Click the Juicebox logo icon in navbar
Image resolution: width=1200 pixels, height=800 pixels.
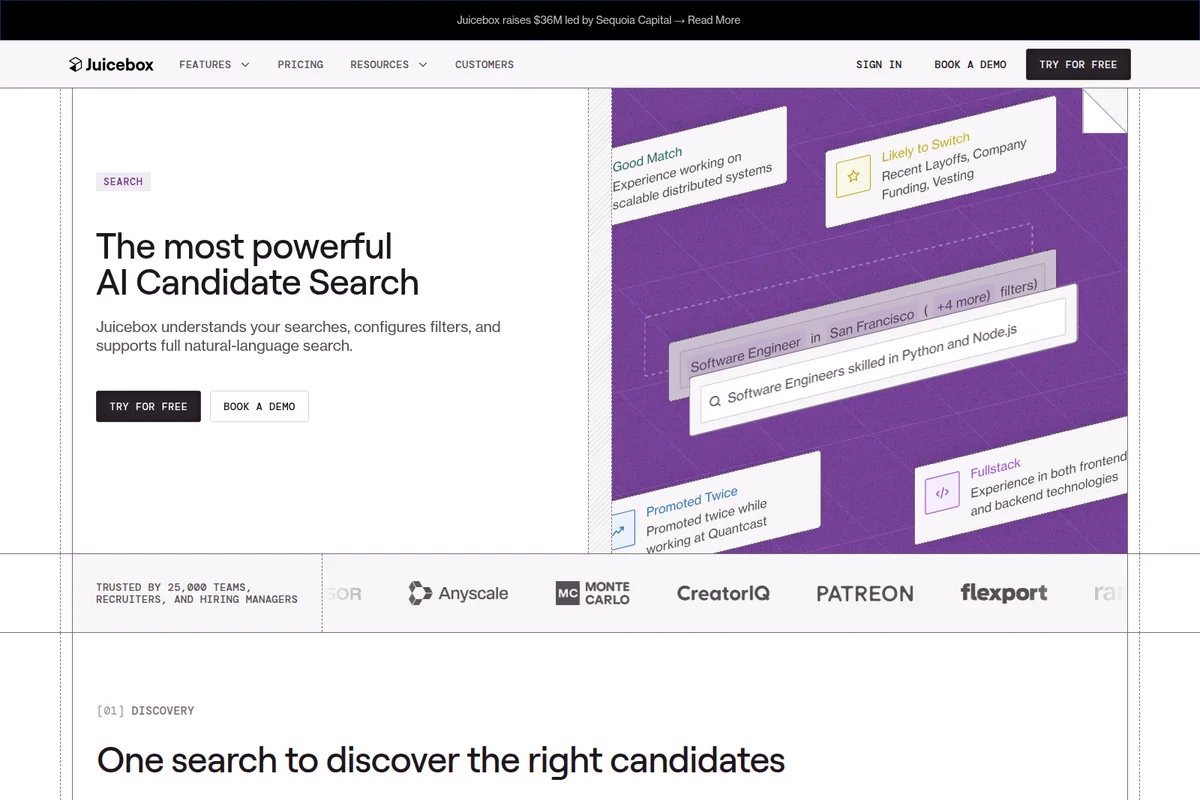tap(77, 63)
